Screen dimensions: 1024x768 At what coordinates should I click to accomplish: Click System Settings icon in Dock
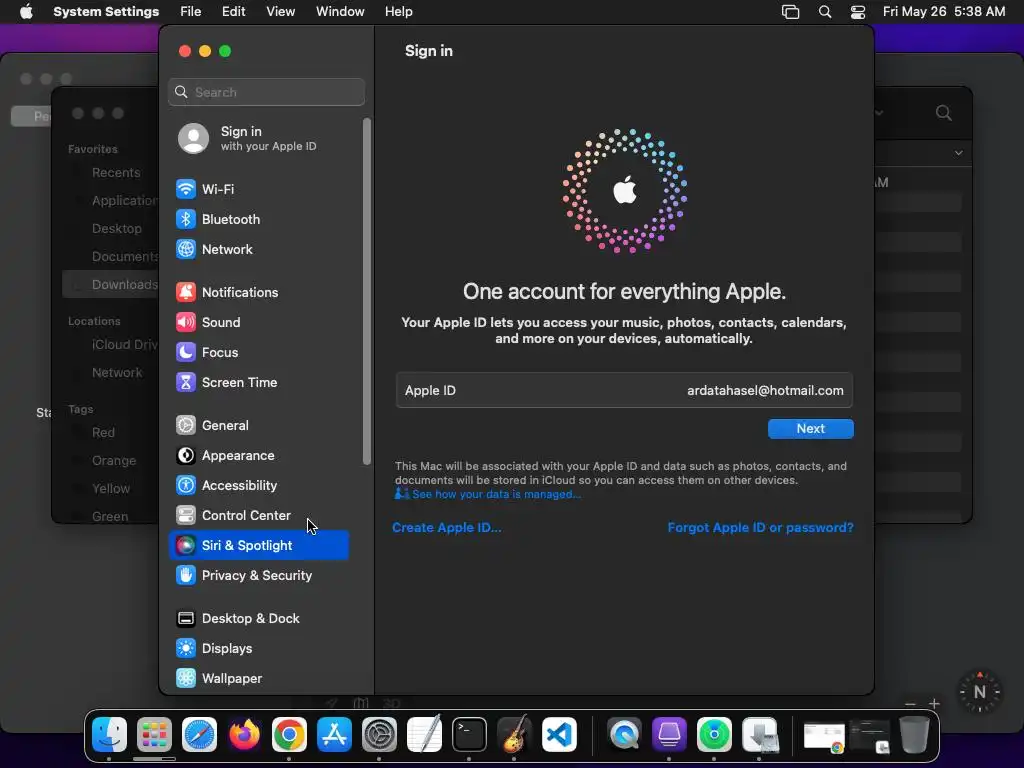click(x=379, y=735)
